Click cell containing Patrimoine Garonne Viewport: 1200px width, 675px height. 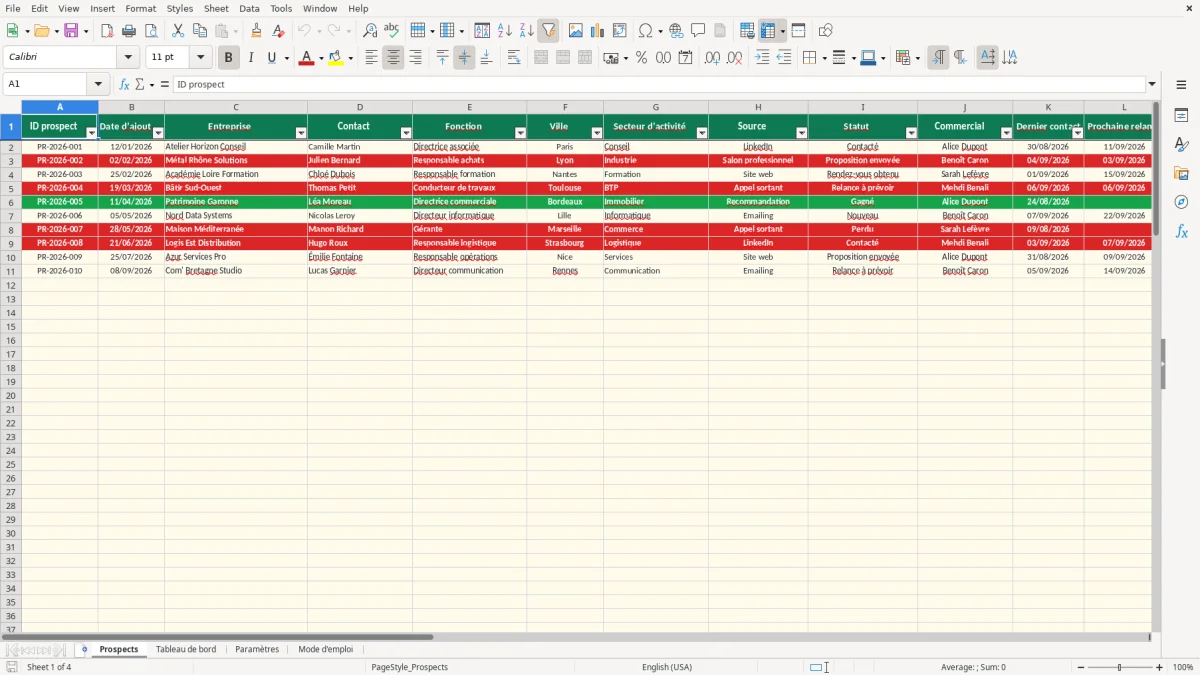[236, 202]
